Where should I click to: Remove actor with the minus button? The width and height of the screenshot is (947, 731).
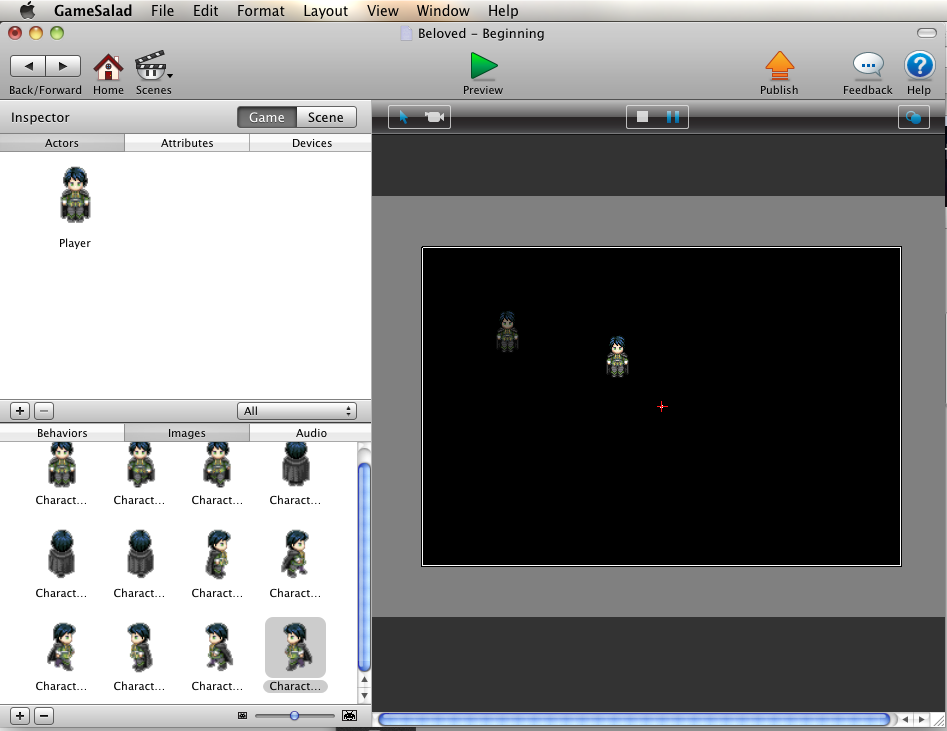pos(43,411)
